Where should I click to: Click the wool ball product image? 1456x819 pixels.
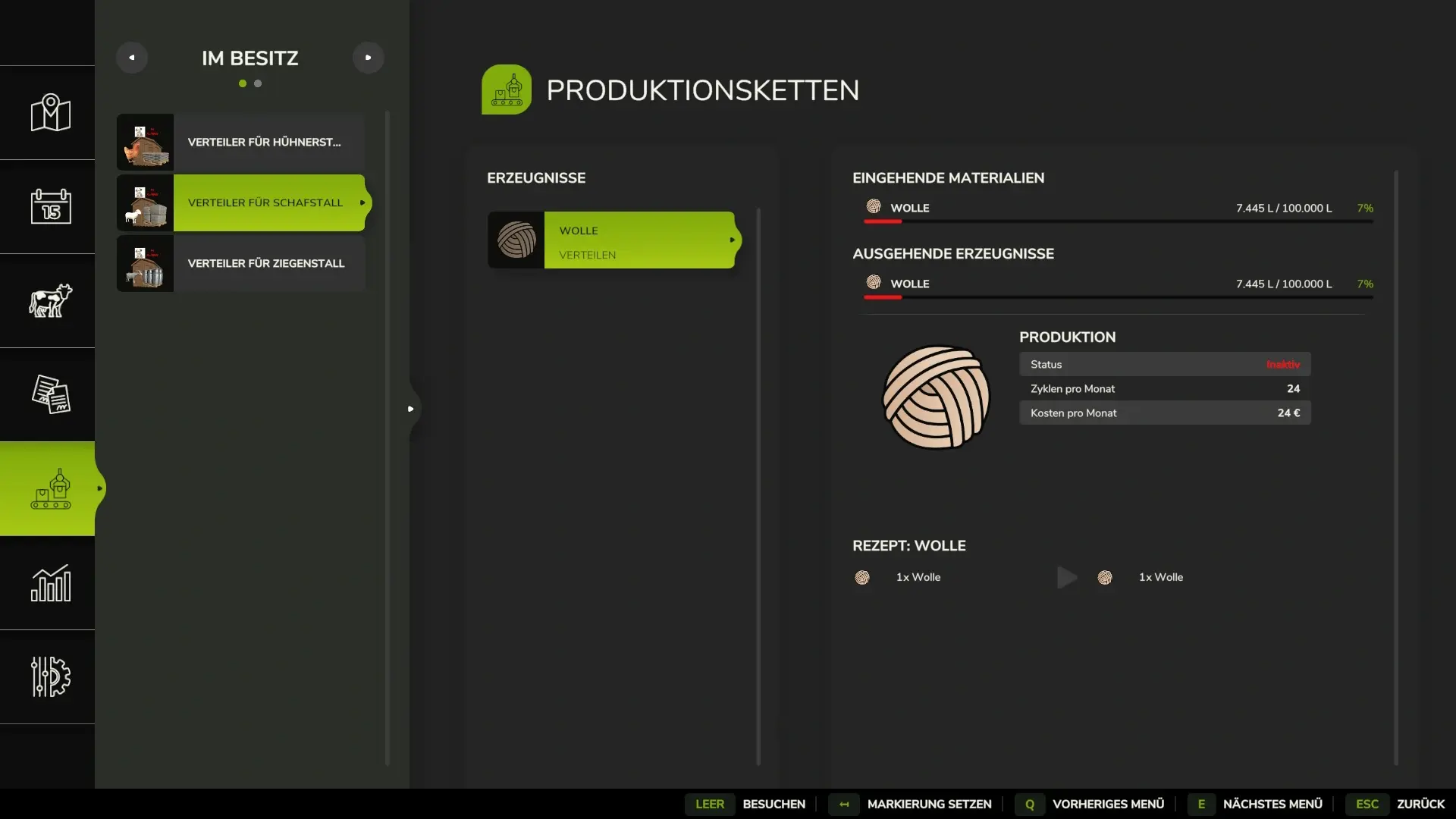pyautogui.click(x=936, y=397)
